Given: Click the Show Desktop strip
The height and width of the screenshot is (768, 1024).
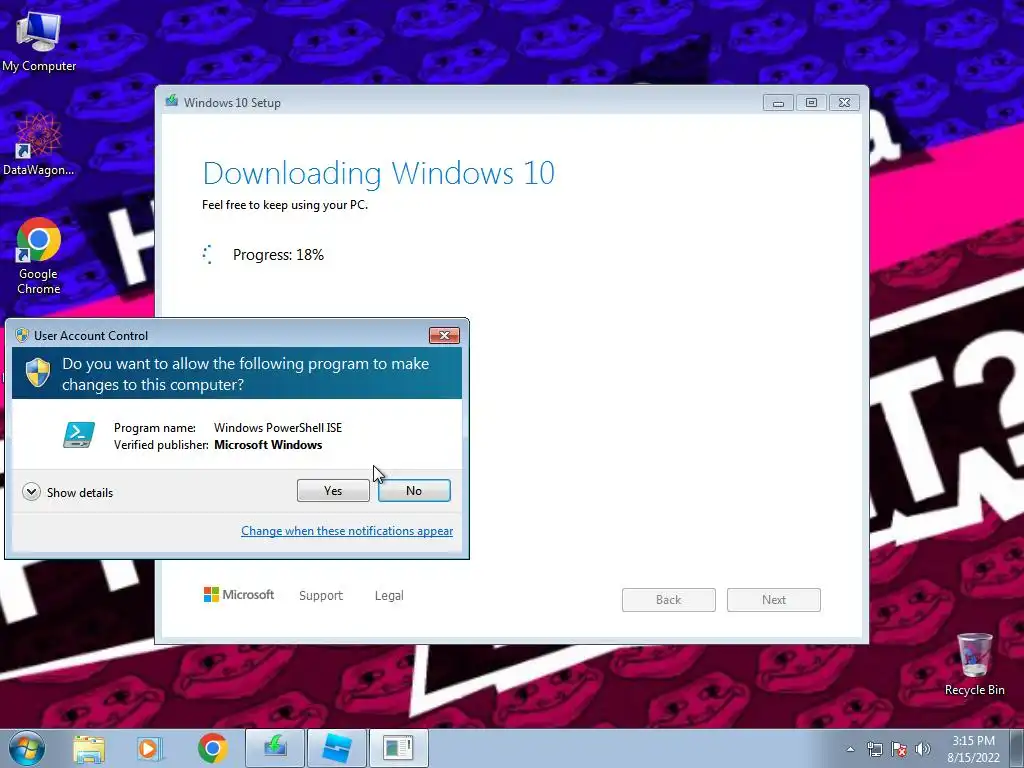Looking at the screenshot, I should coord(1017,748).
